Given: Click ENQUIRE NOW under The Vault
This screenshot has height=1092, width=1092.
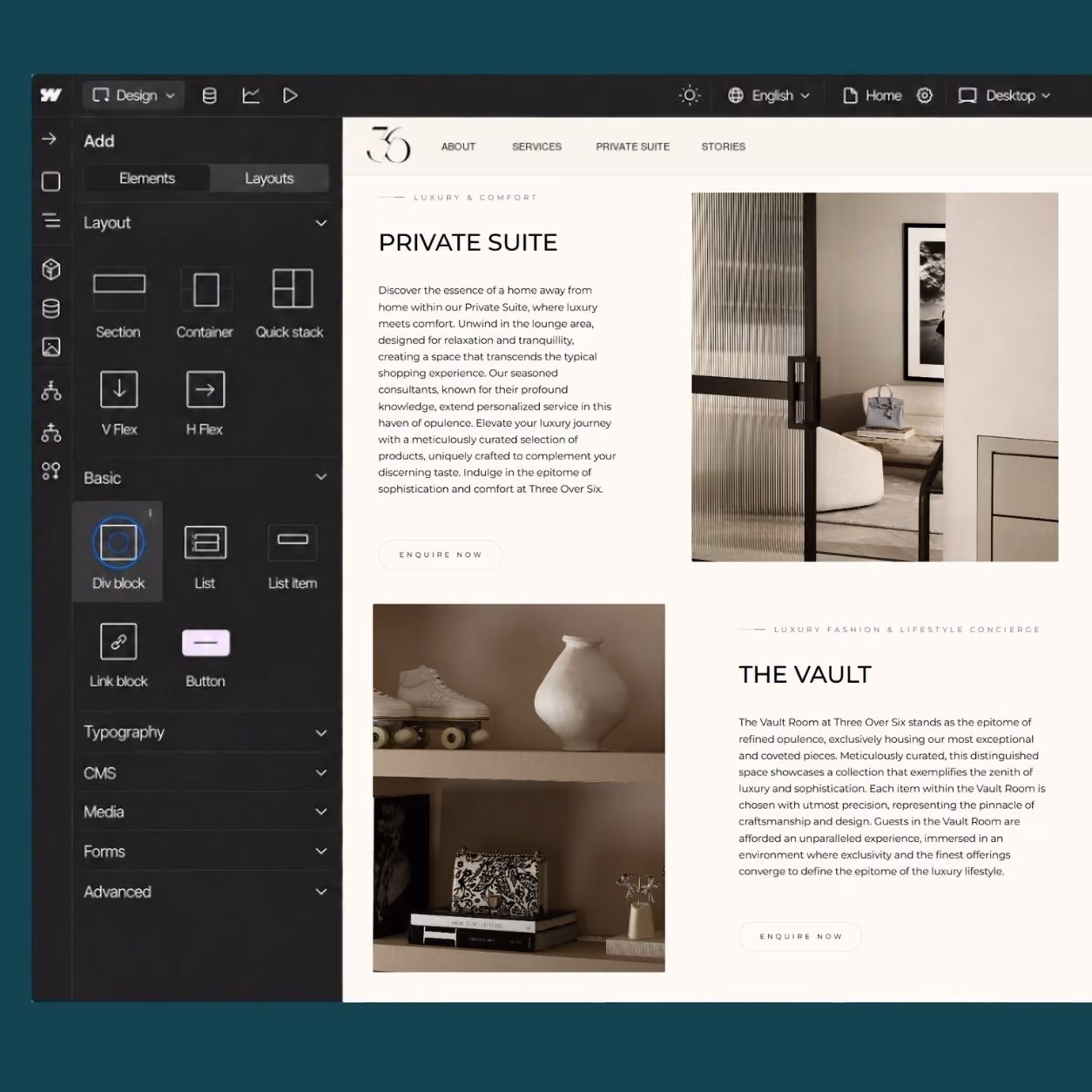Looking at the screenshot, I should 800,936.
